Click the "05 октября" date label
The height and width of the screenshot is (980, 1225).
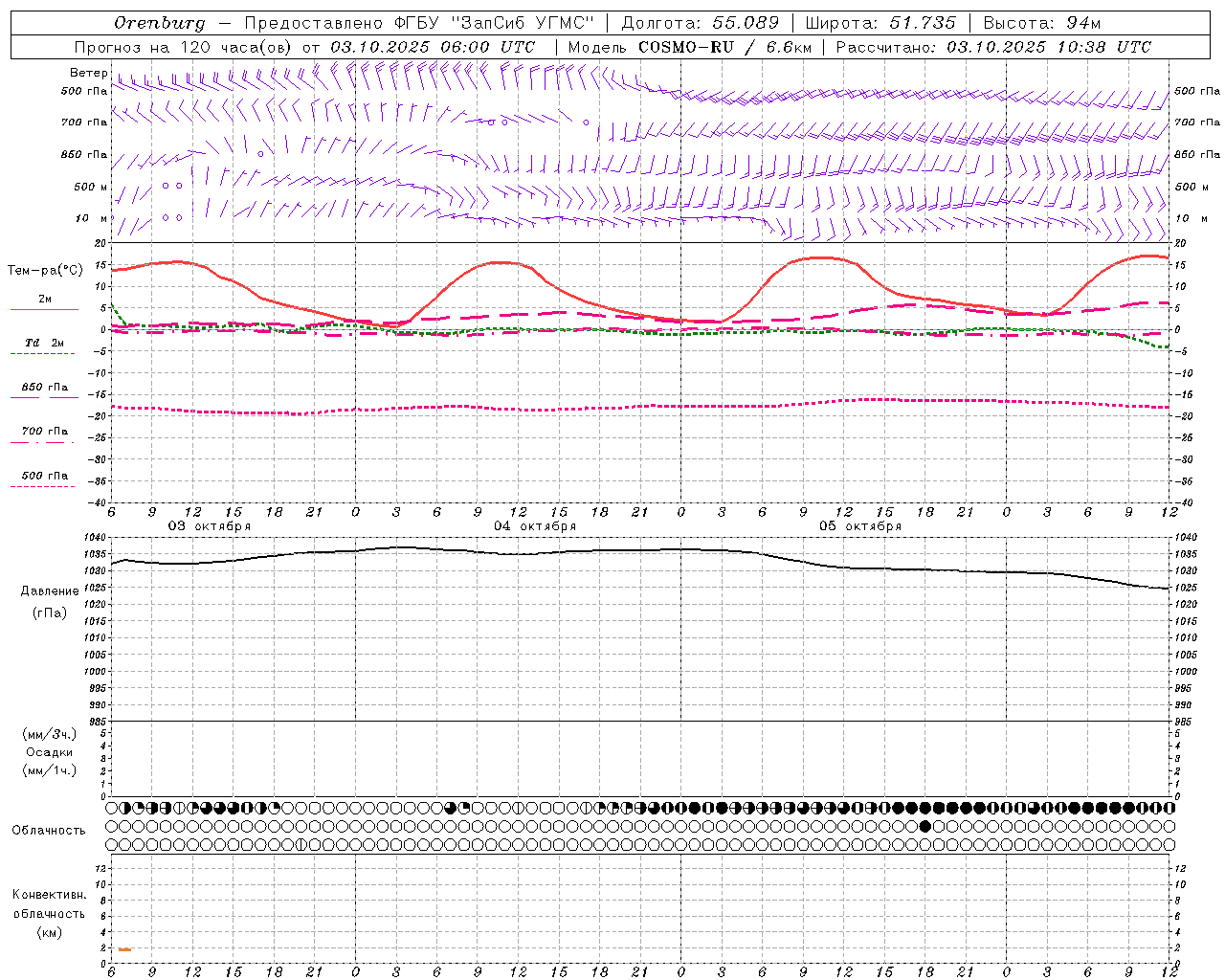click(860, 526)
